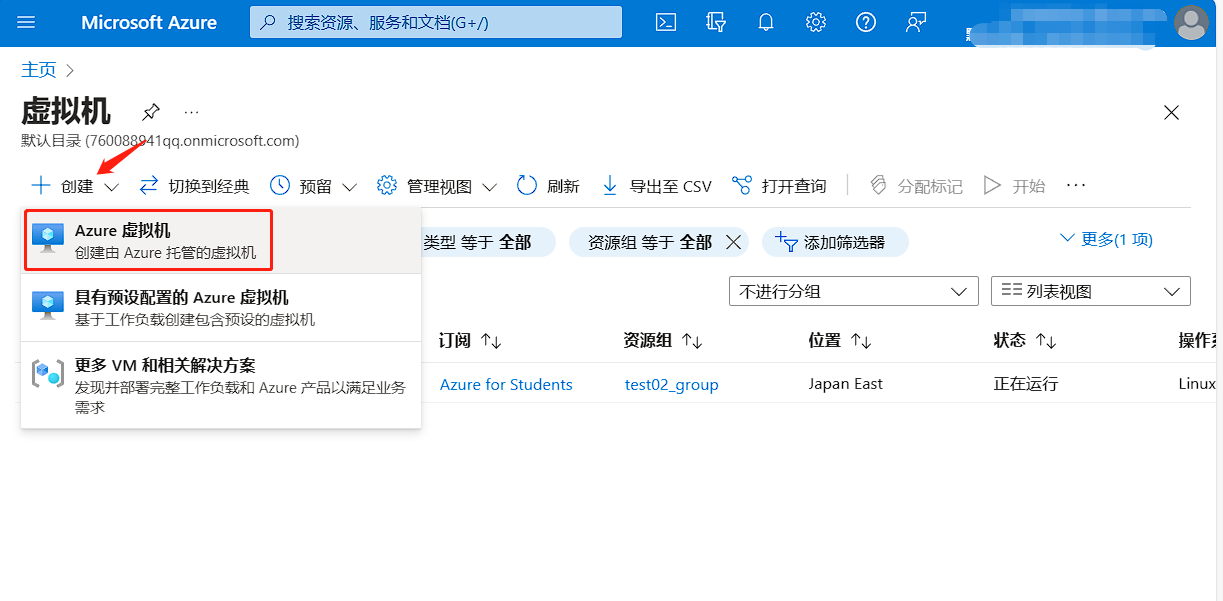The height and width of the screenshot is (601, 1223).
Task: Click the Linux operating system cell
Action: (1199, 384)
